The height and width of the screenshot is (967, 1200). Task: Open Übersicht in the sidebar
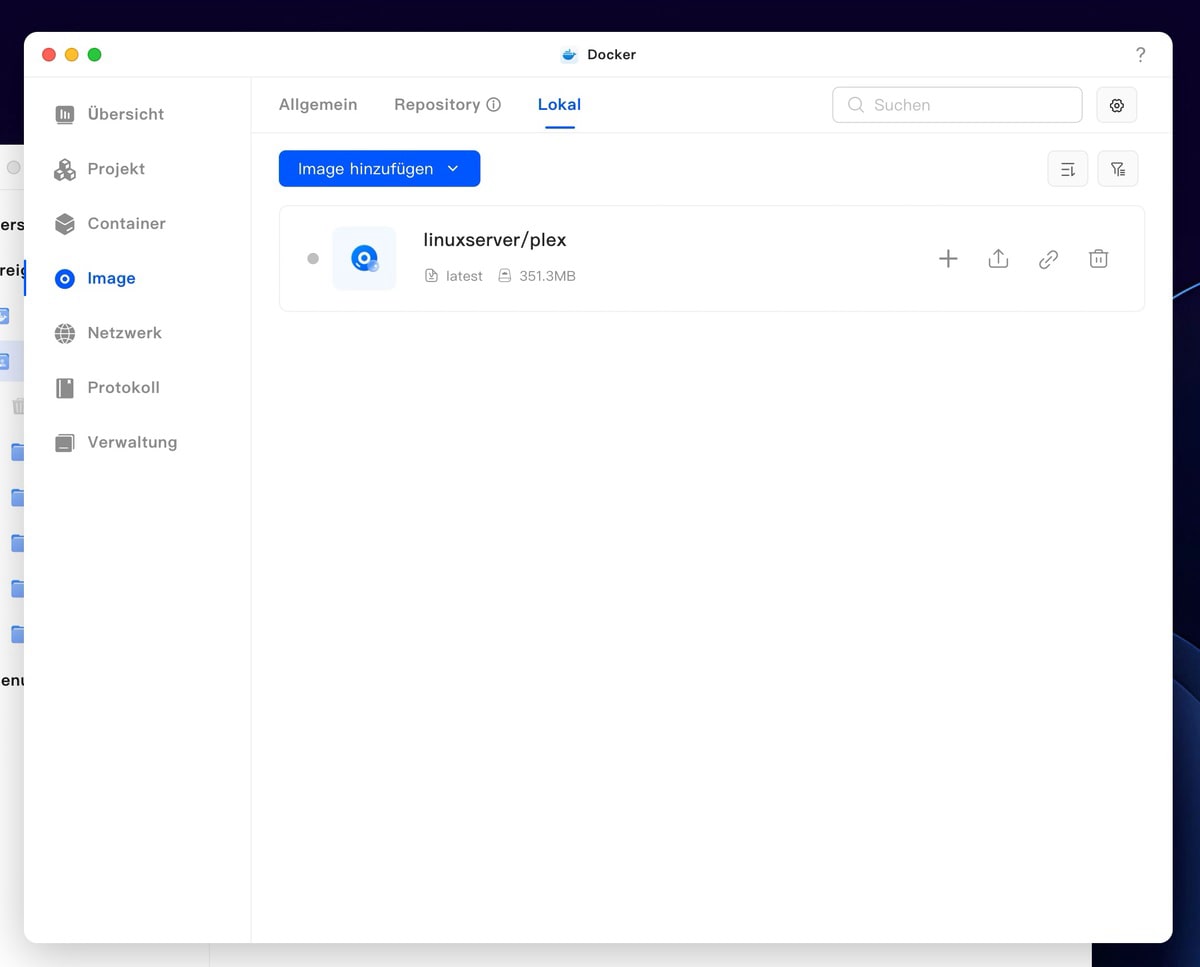tap(125, 114)
